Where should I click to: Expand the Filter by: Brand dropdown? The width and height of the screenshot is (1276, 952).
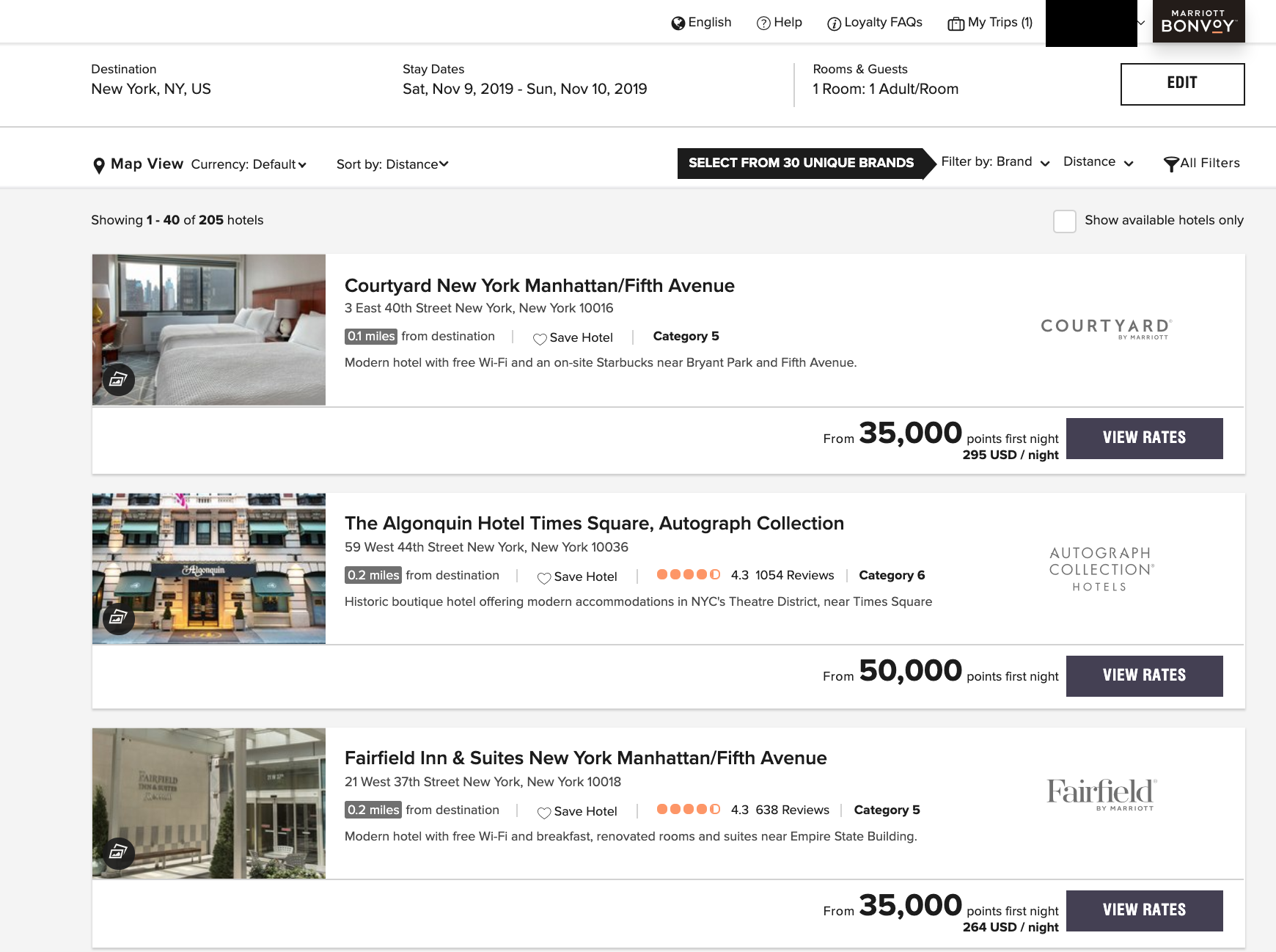click(996, 162)
